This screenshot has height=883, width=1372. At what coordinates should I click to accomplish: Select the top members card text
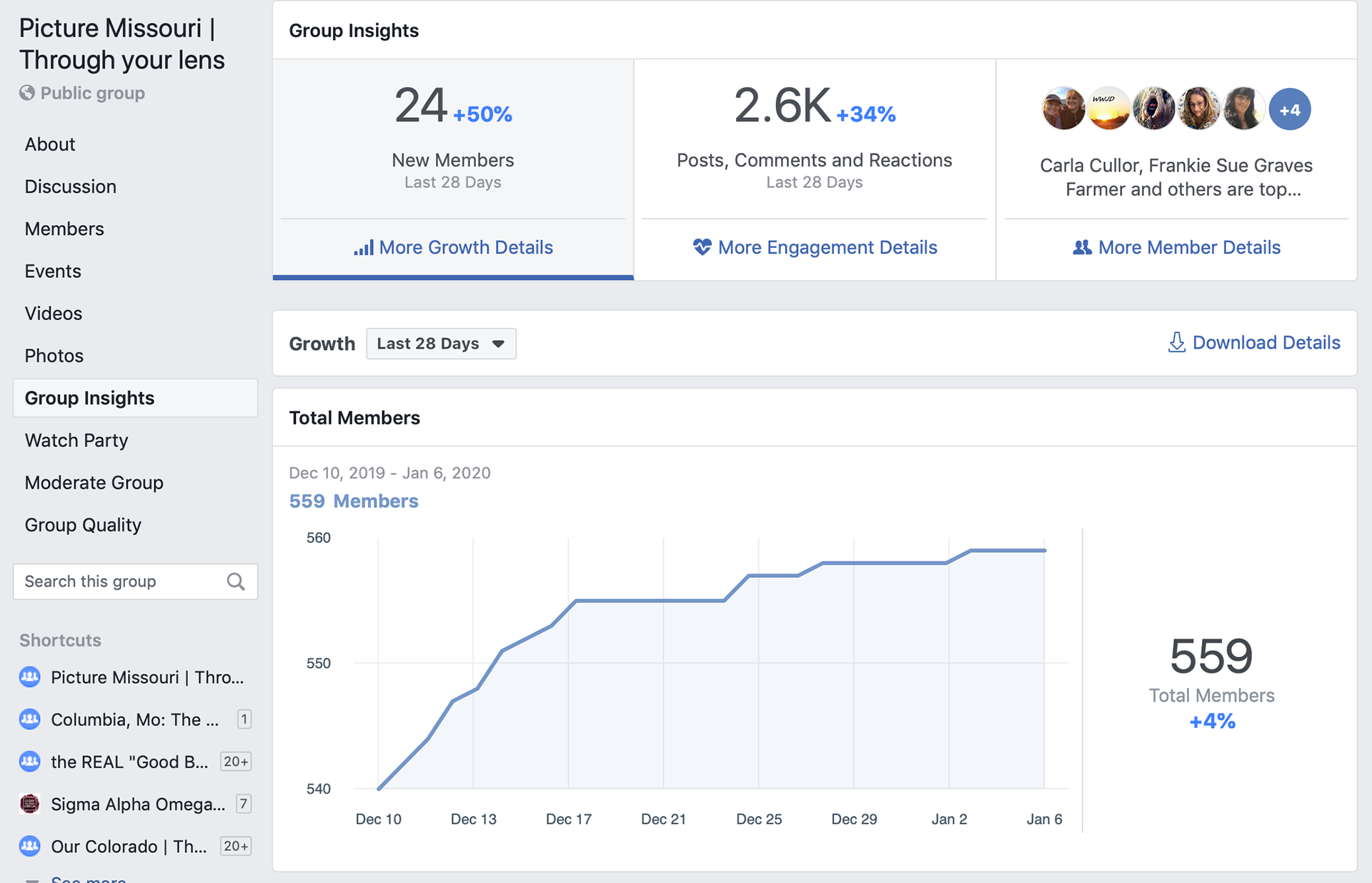coord(1176,177)
